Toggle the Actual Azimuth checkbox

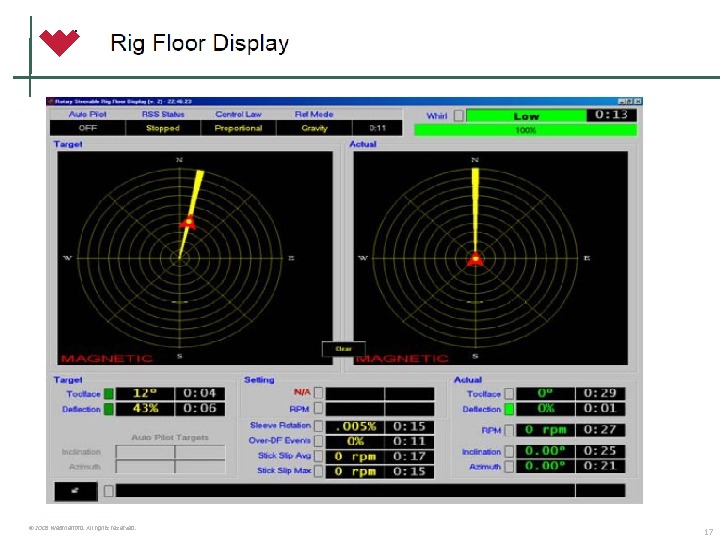click(509, 467)
